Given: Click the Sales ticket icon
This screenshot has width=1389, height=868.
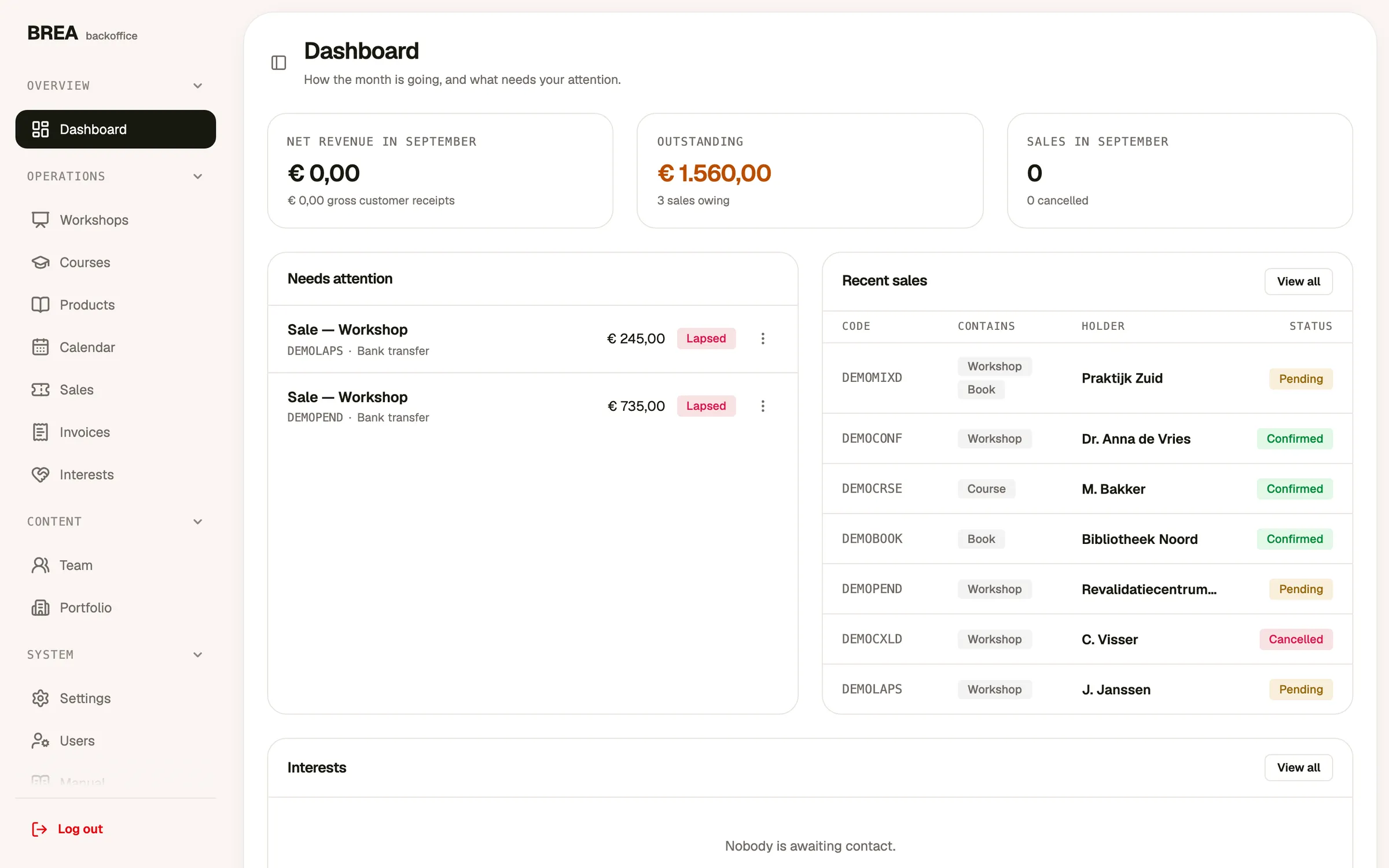Looking at the screenshot, I should tap(40, 389).
